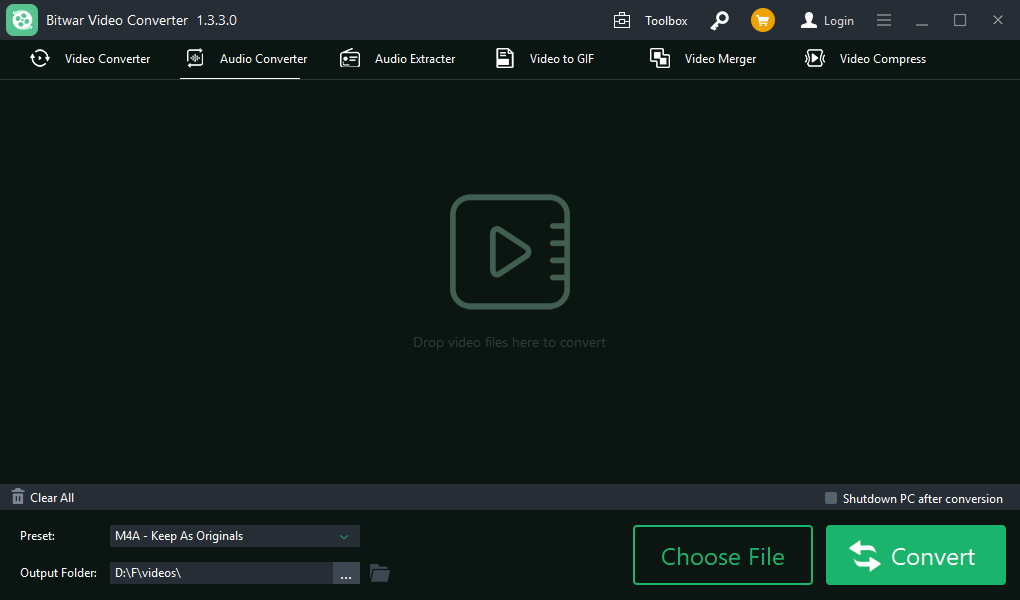
Task: Click the 'Shutdown PC after conversion' label
Action: point(922,499)
